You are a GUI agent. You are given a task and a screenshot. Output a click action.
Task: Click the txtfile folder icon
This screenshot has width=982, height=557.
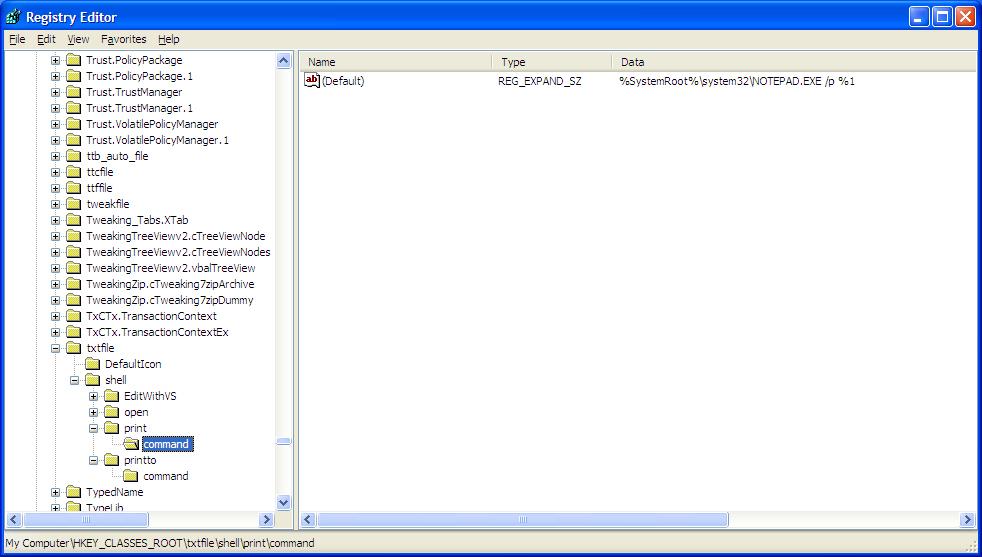(x=74, y=348)
